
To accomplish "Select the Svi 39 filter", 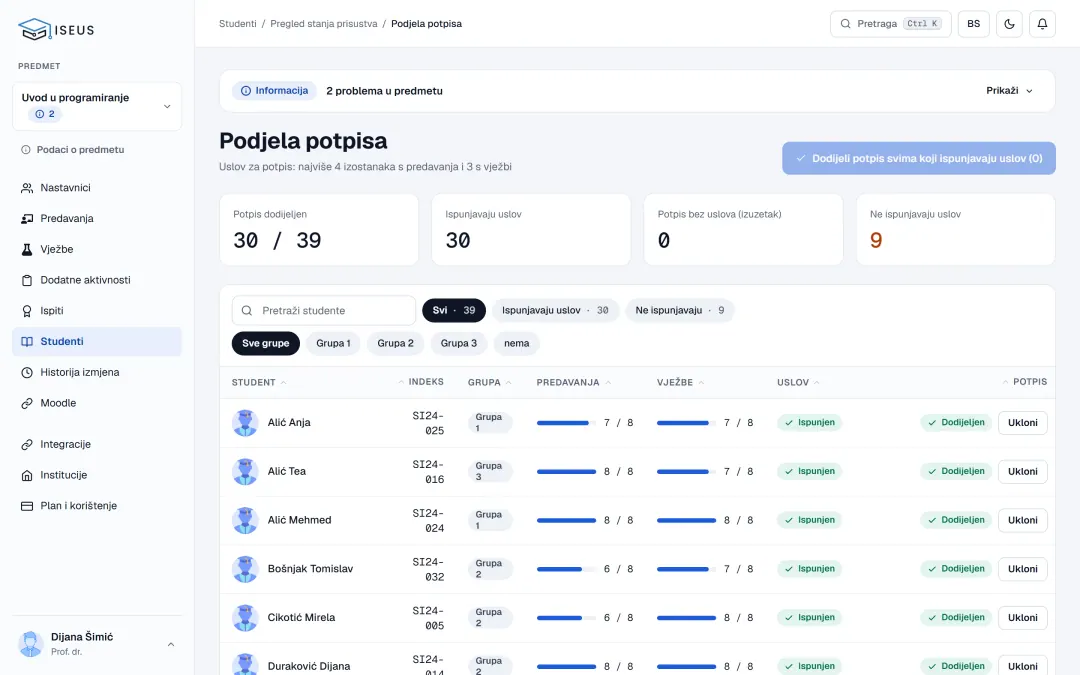I will point(454,311).
